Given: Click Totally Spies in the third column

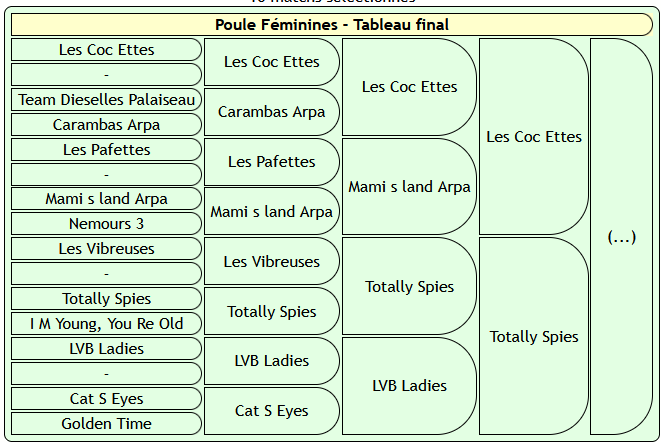Looking at the screenshot, I should point(409,287).
